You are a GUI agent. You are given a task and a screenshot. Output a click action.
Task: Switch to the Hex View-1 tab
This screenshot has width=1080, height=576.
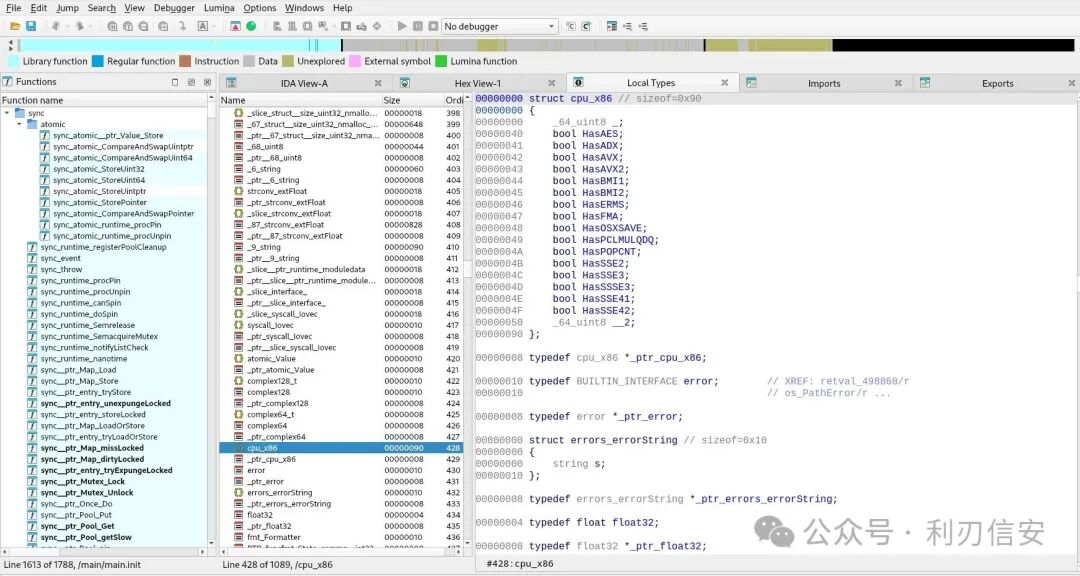(477, 83)
